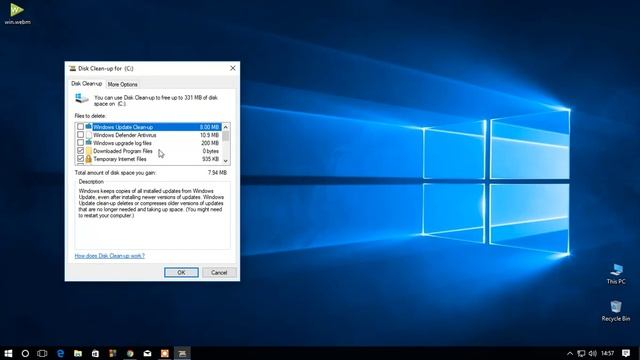Viewport: 640px width, 360px height.
Task: Open the win.webm file on the desktop
Action: pyautogui.click(x=17, y=13)
